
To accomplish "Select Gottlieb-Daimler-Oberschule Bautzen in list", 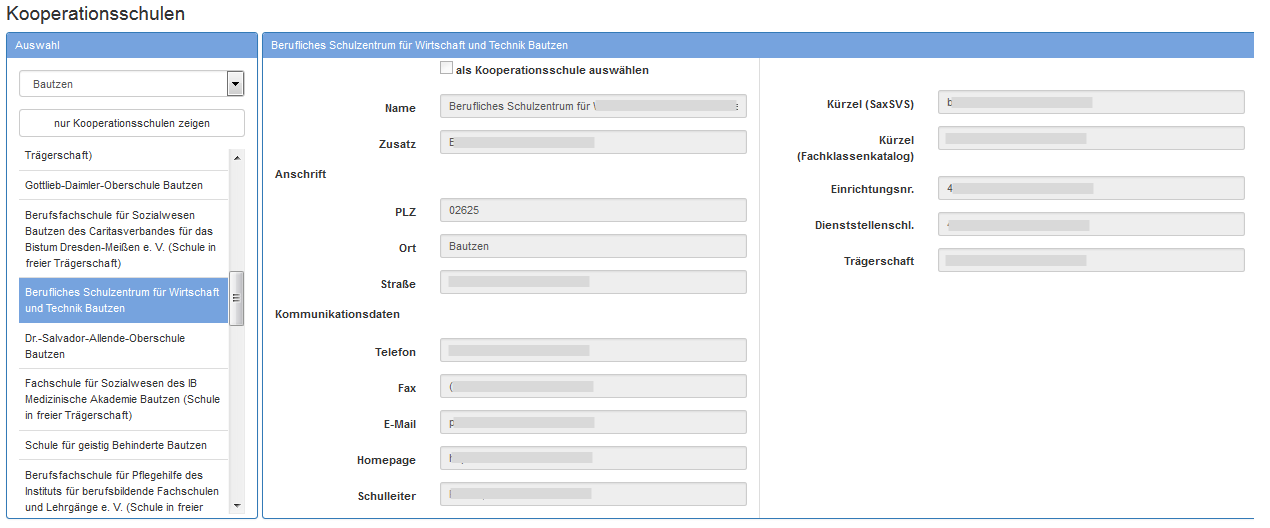I will [114, 185].
